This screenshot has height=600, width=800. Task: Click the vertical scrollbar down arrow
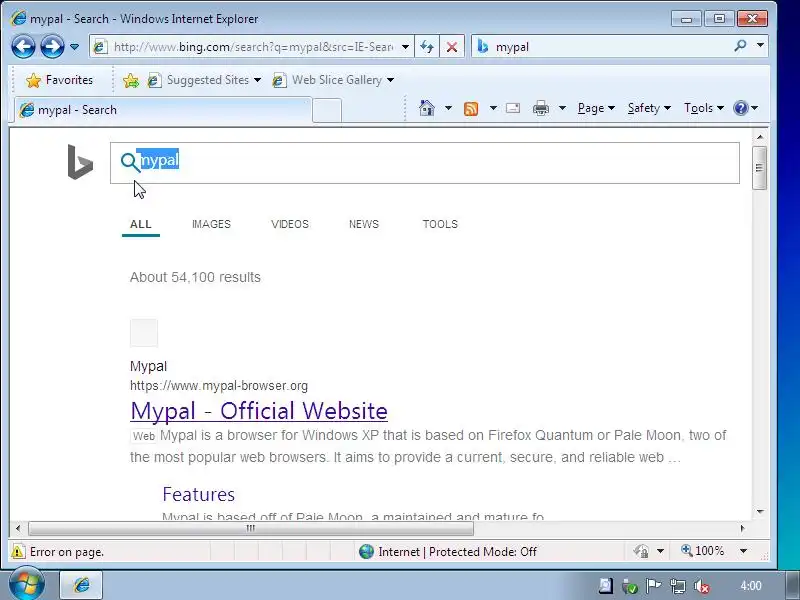[760, 512]
